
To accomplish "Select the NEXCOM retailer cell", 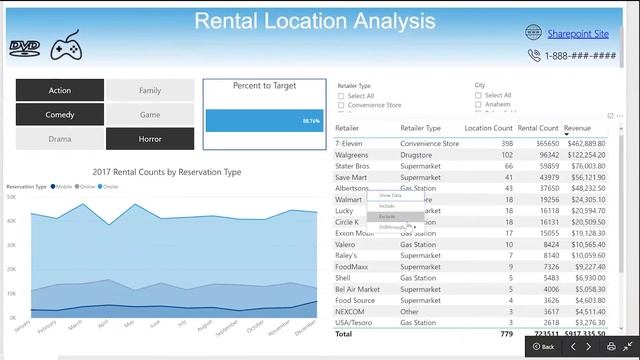I will pyautogui.click(x=349, y=312).
